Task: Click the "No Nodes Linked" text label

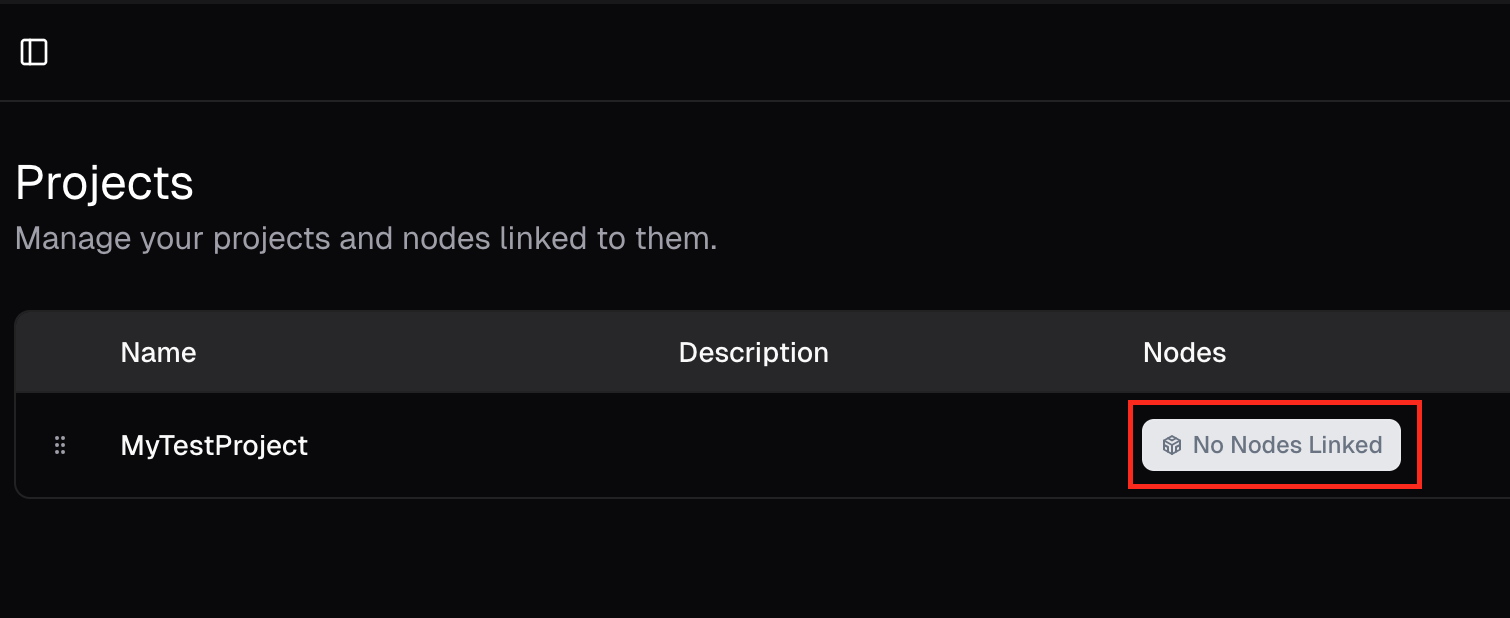Action: point(1287,445)
